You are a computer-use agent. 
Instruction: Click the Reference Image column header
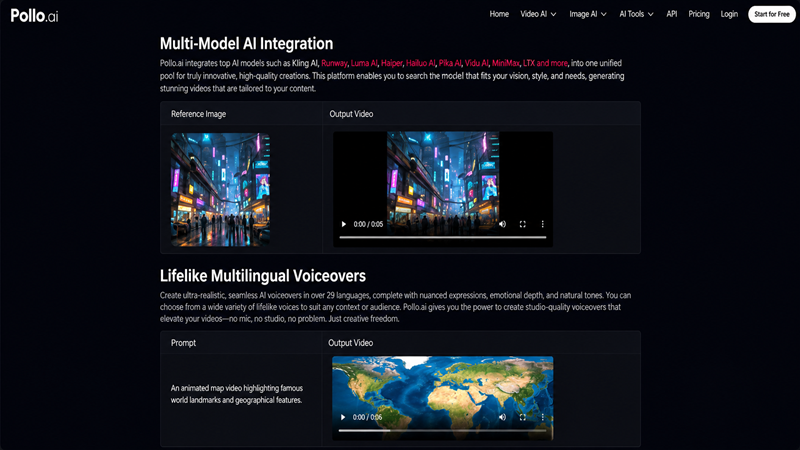tap(198, 114)
